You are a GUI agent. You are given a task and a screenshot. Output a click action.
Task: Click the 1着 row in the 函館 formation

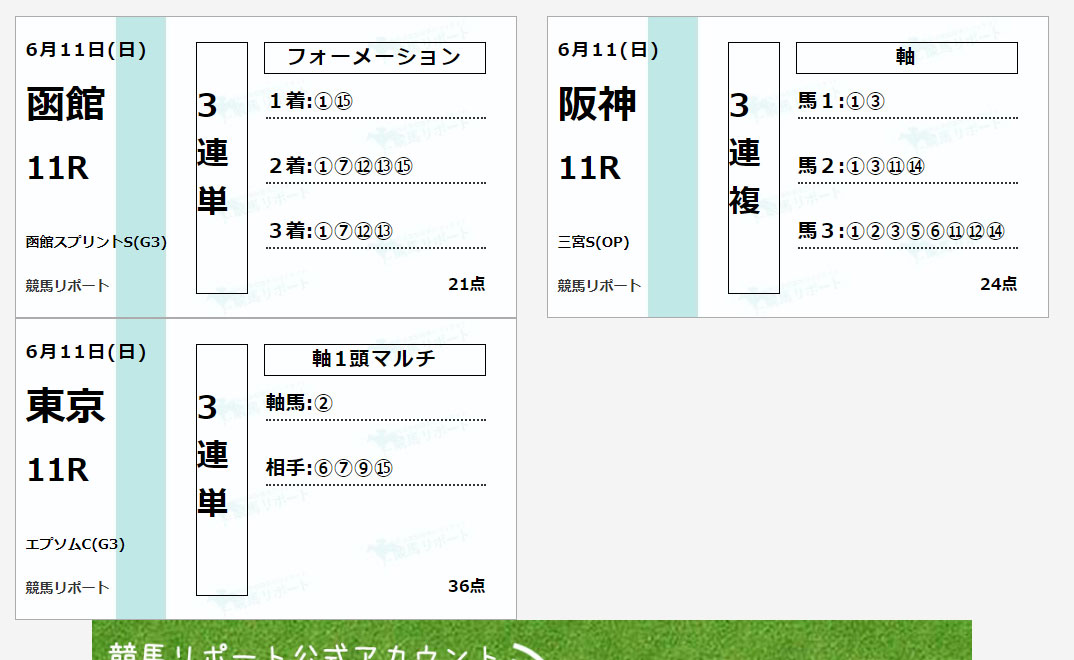pyautogui.click(x=375, y=101)
